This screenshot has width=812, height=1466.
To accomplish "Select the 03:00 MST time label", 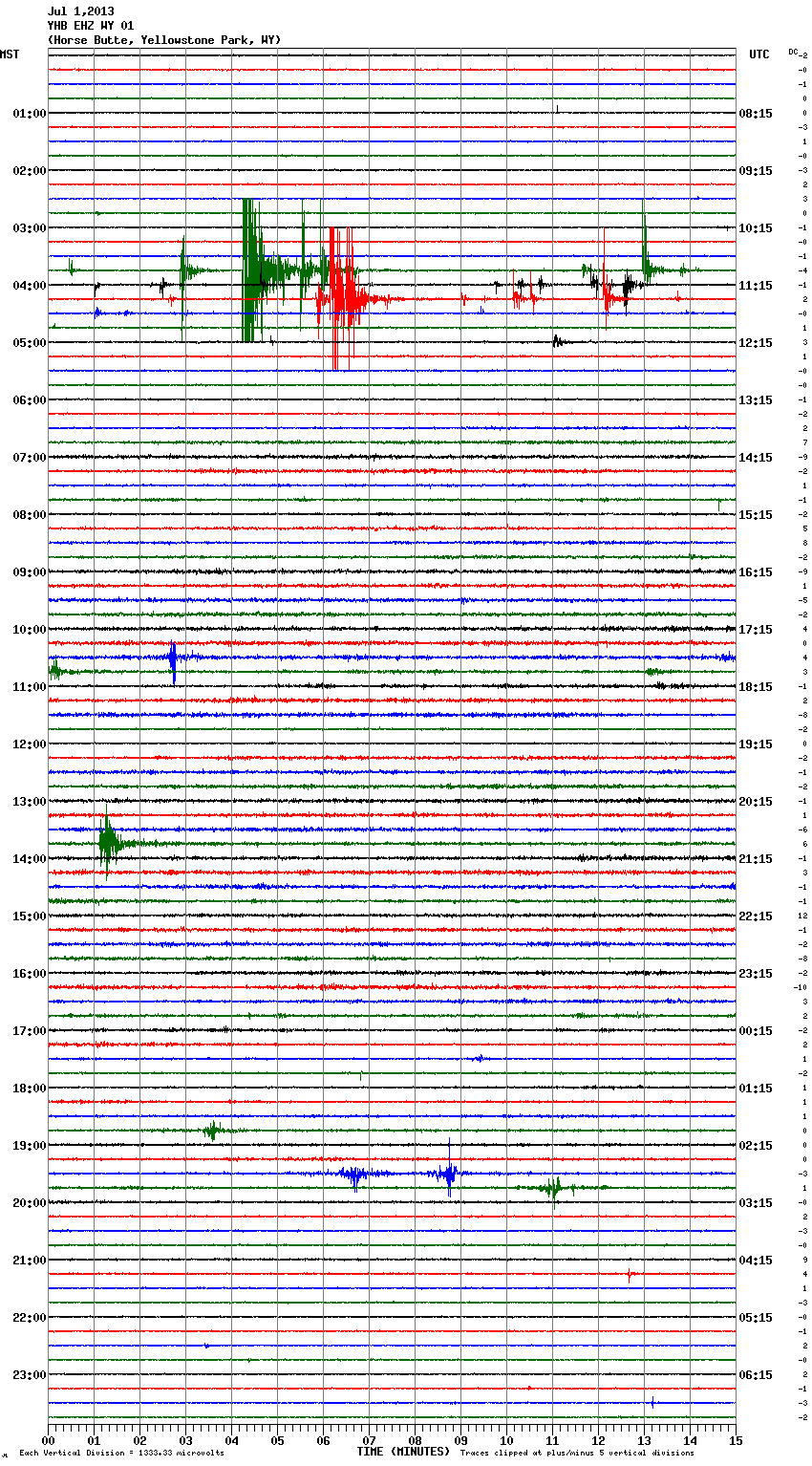I will click(29, 228).
